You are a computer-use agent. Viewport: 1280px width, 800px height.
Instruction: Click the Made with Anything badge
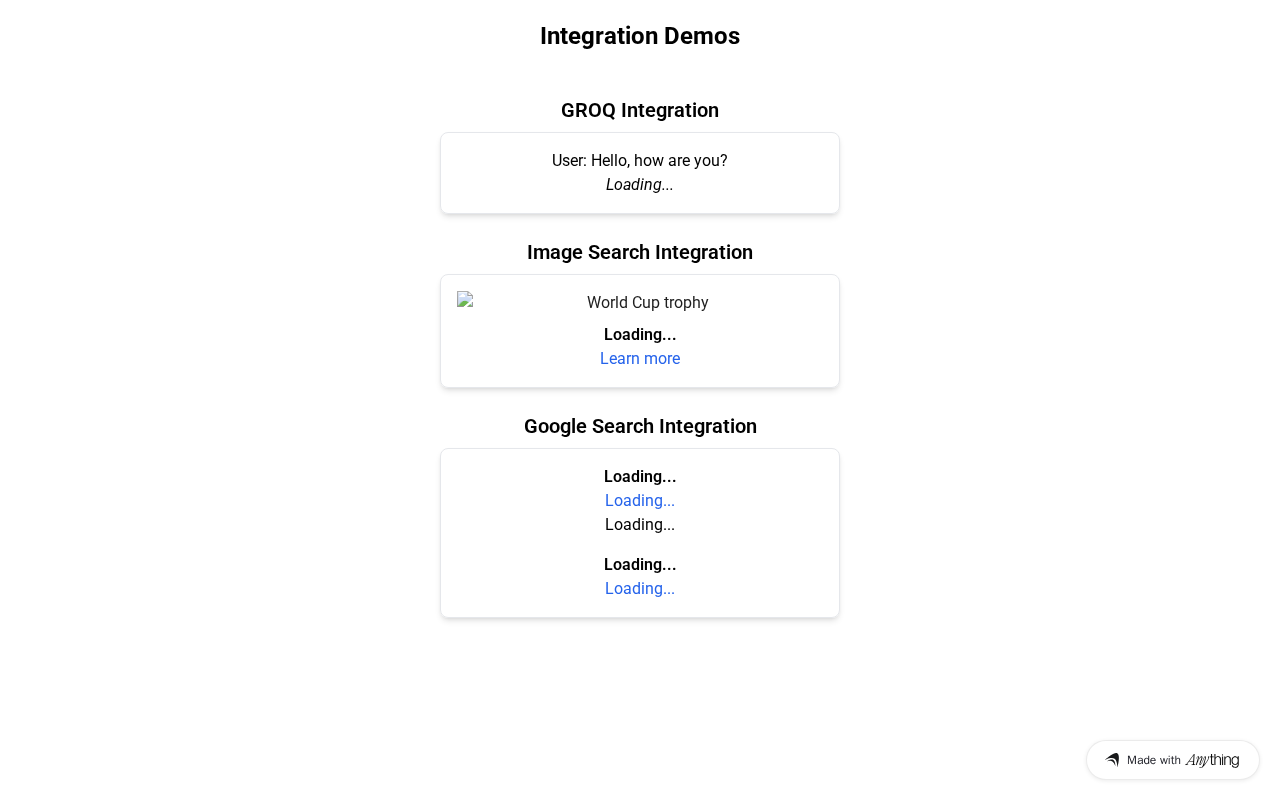pos(1172,760)
